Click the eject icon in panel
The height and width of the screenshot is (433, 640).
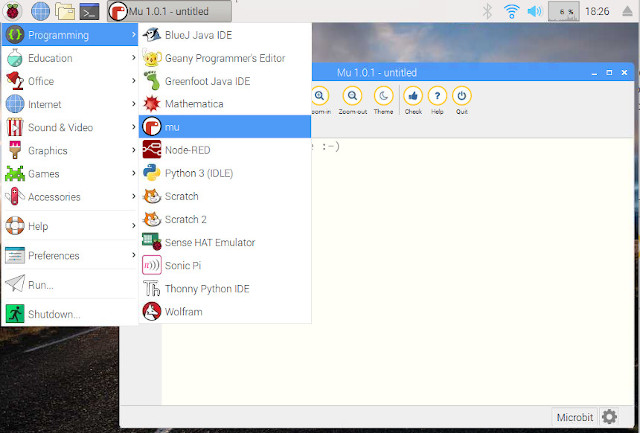627,11
